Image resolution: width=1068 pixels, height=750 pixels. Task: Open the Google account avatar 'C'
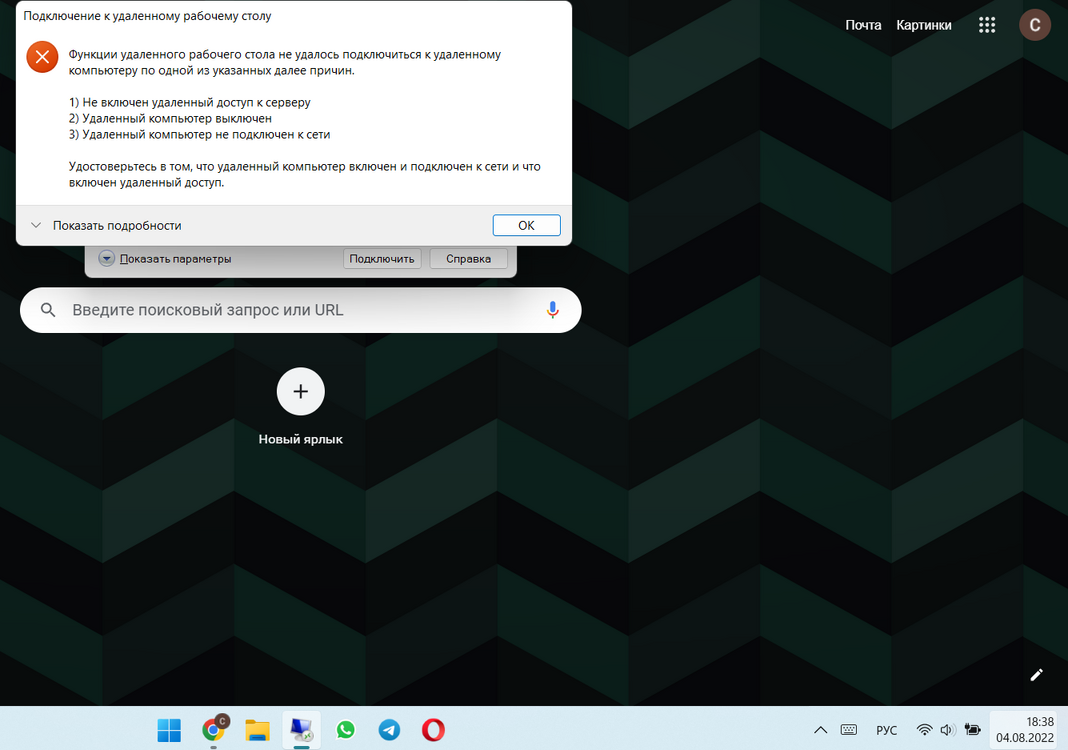(1035, 25)
